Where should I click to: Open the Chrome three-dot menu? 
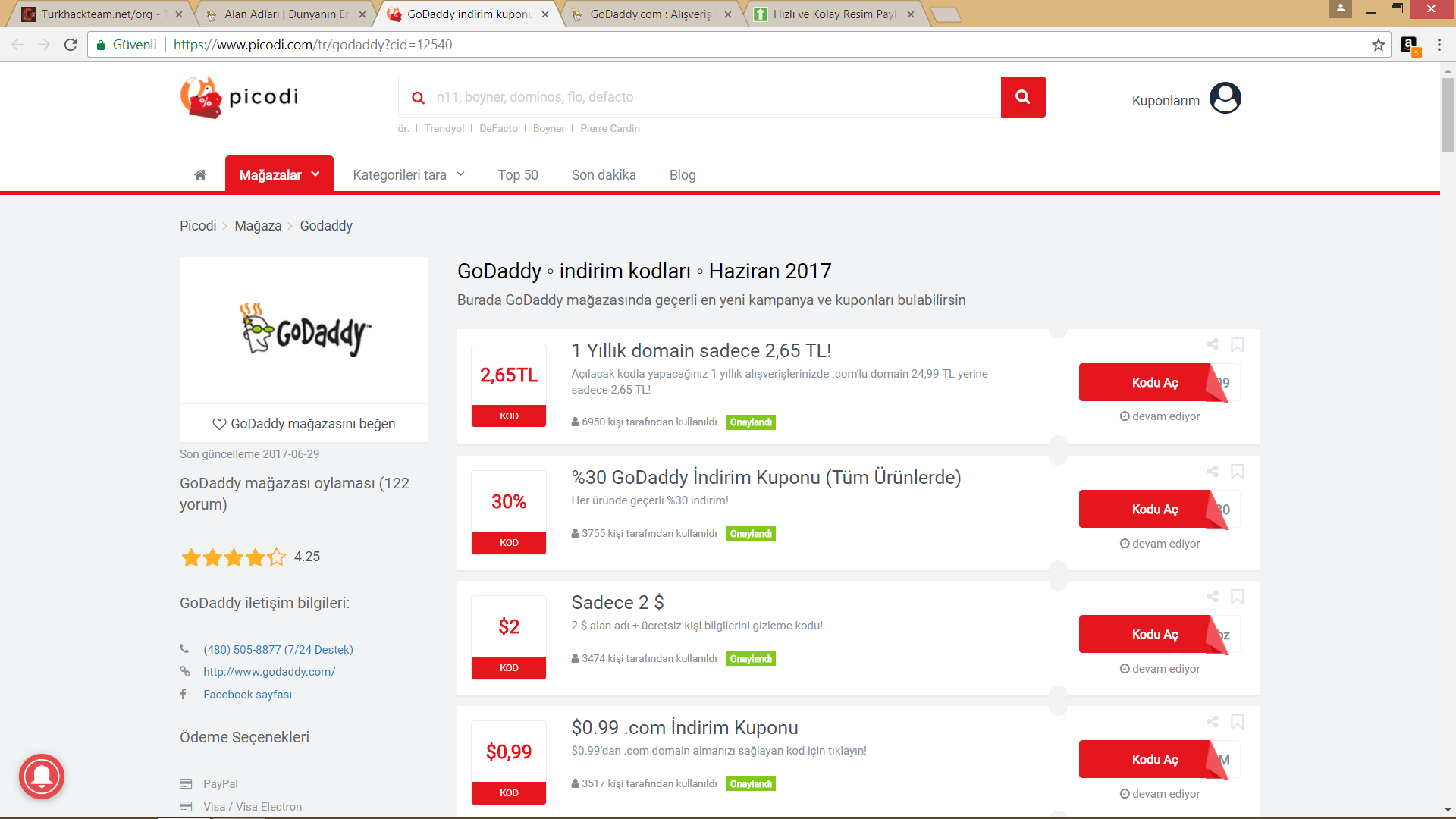tap(1439, 45)
